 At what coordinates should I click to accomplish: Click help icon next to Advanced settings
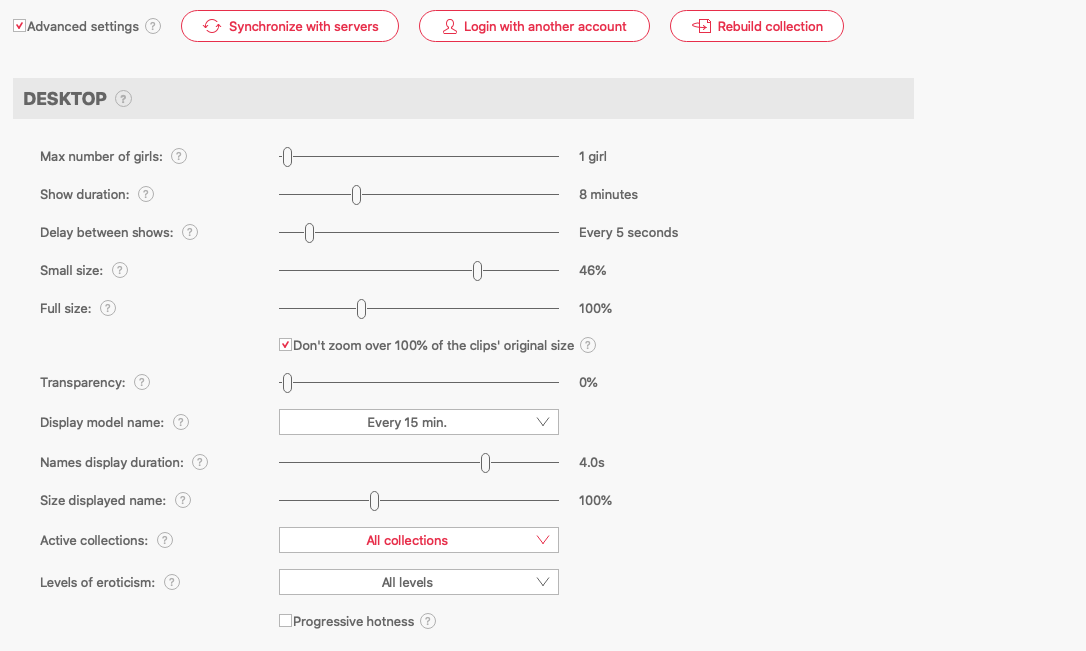click(x=152, y=27)
